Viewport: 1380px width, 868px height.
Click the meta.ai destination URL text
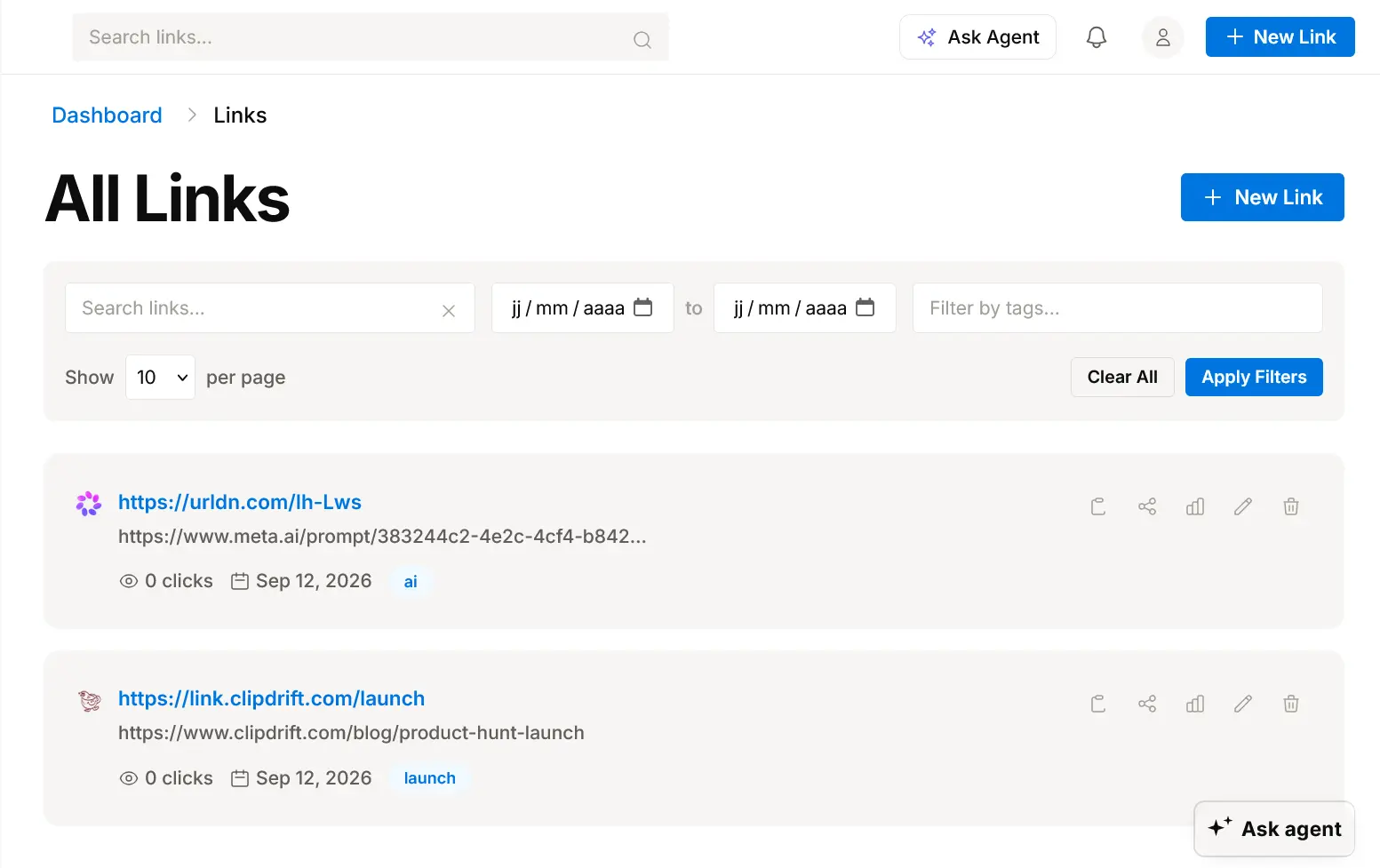[382, 537]
